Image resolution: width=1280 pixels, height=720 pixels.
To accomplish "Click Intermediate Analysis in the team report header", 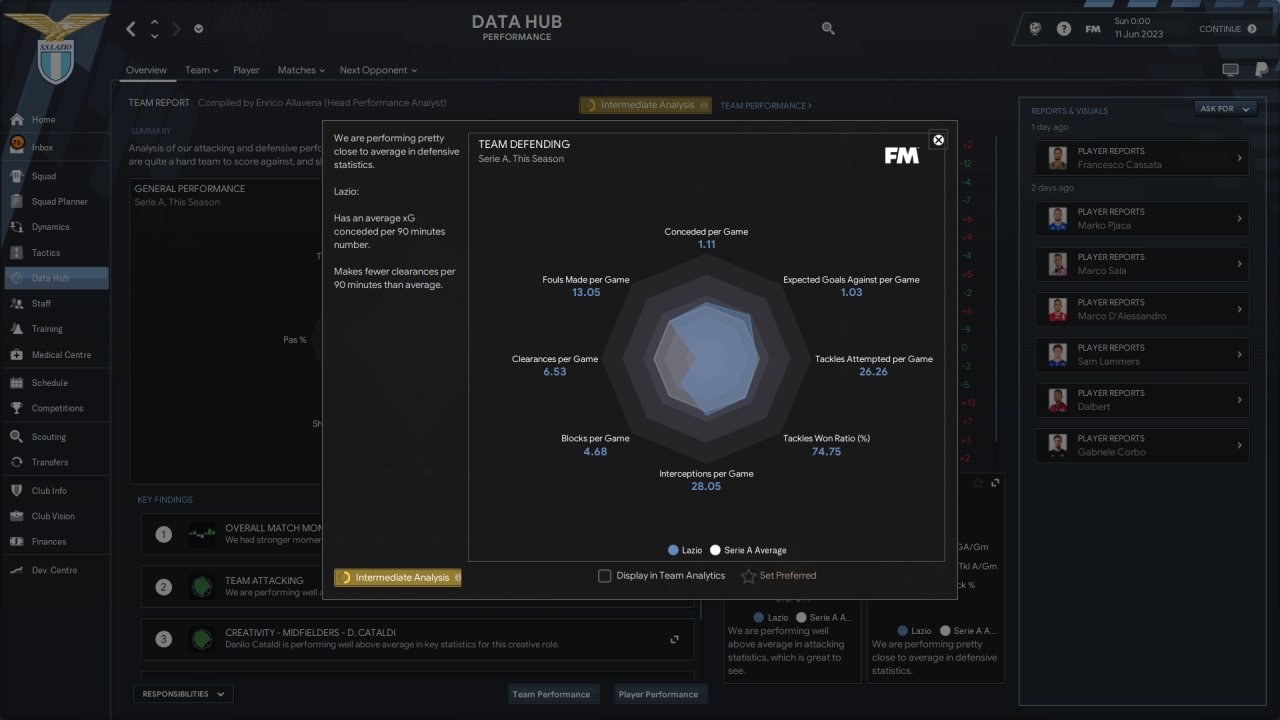I will click(x=645, y=105).
